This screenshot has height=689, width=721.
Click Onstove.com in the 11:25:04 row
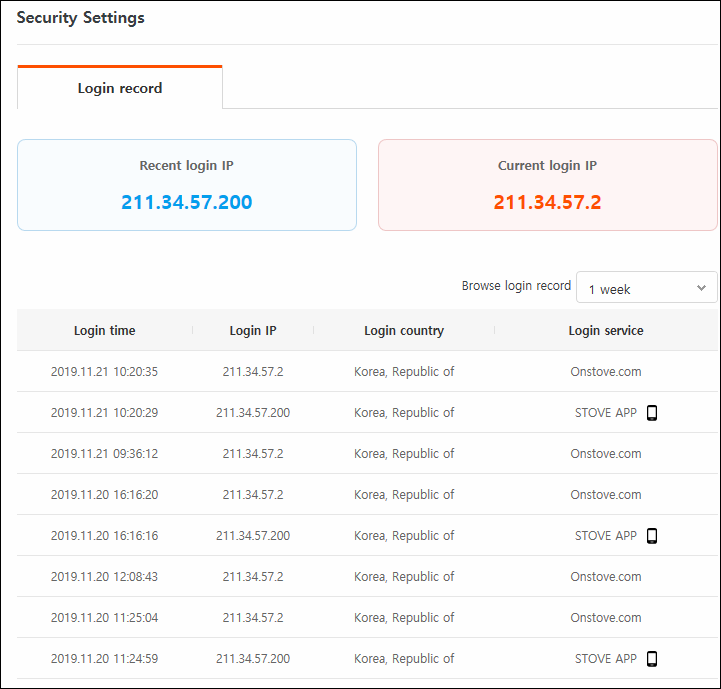[606, 617]
